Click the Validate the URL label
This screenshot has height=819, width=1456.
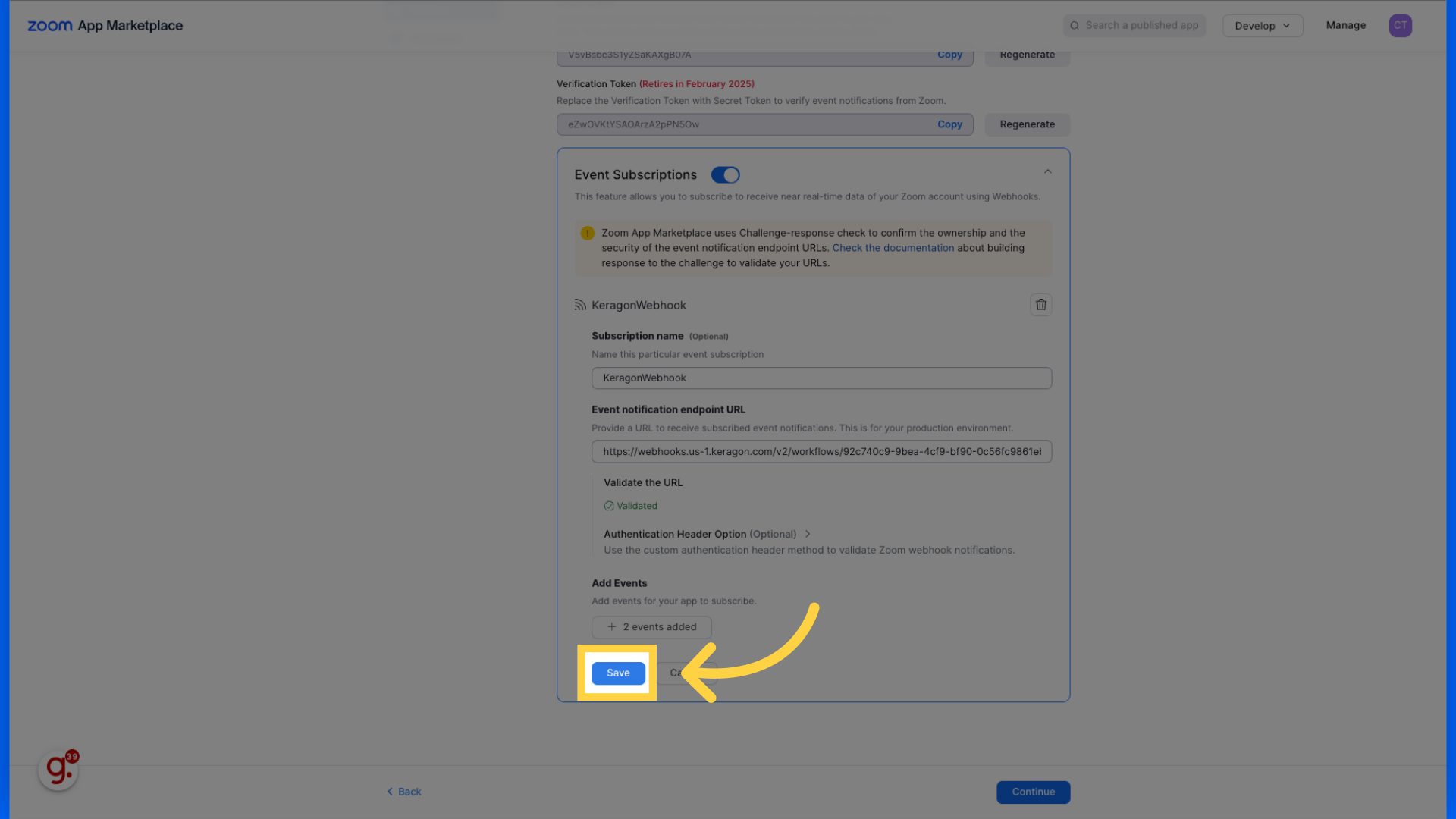(642, 482)
